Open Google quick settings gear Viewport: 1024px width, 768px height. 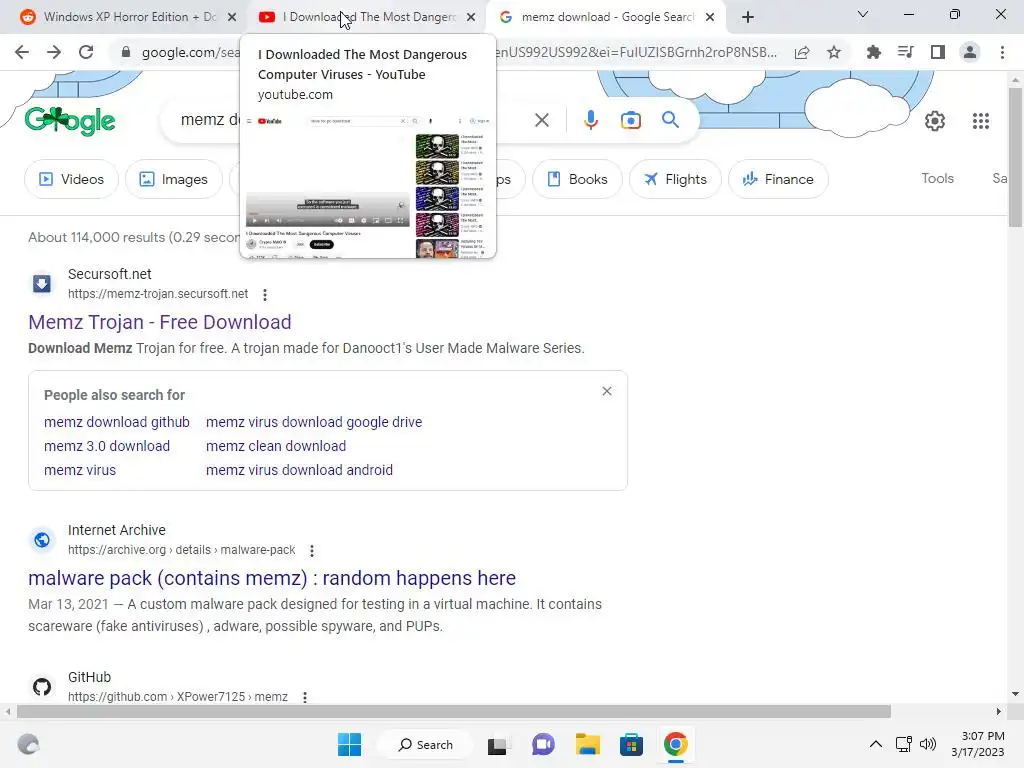click(935, 121)
